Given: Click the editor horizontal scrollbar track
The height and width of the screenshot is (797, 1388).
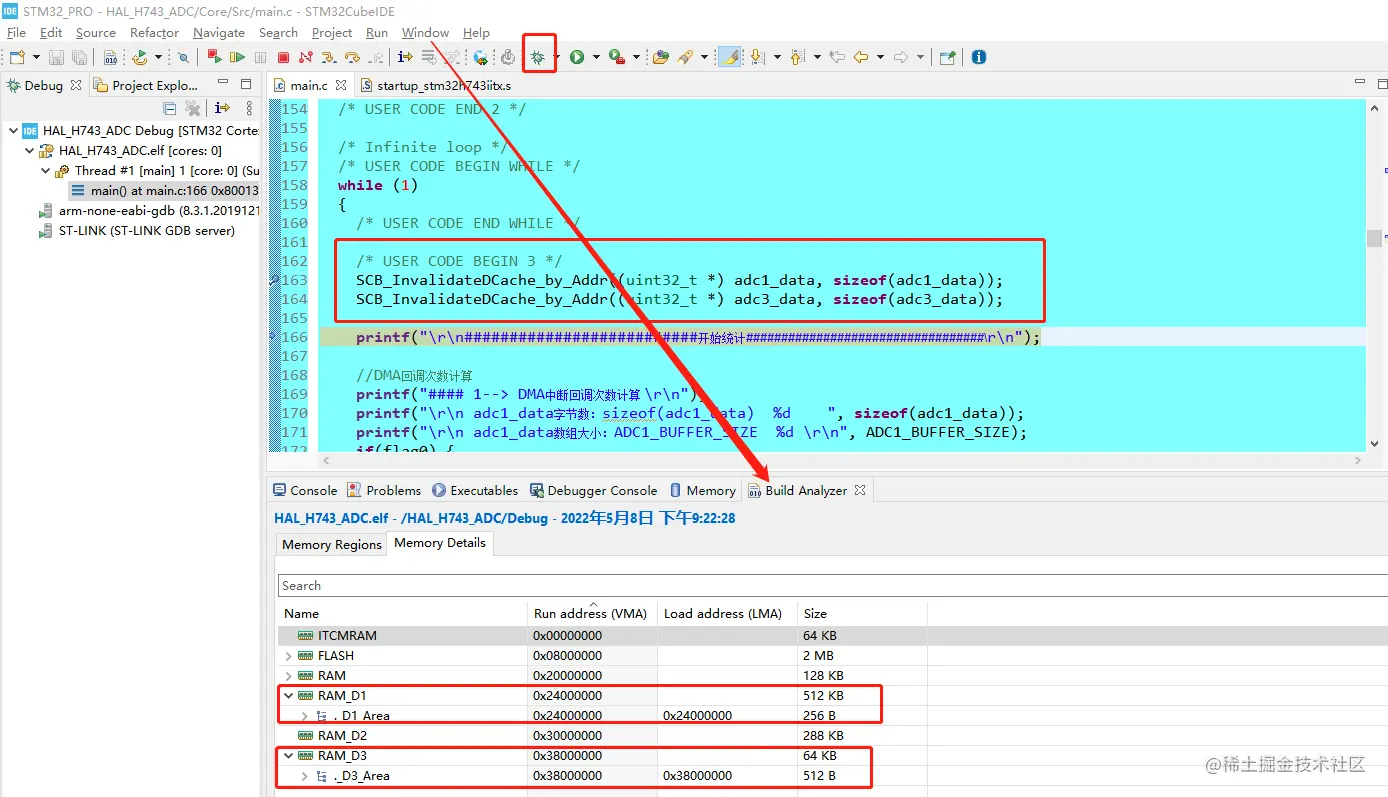Looking at the screenshot, I should tap(840, 461).
